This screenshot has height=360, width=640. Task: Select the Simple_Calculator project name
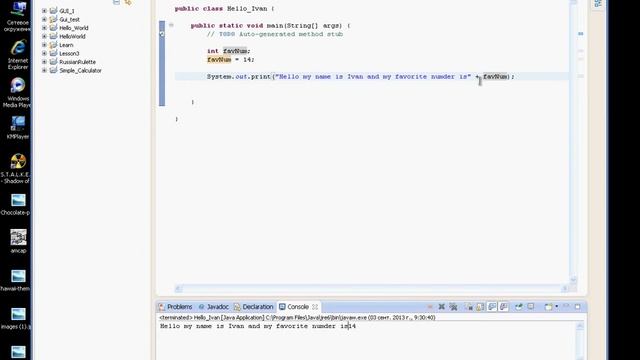click(x=80, y=71)
